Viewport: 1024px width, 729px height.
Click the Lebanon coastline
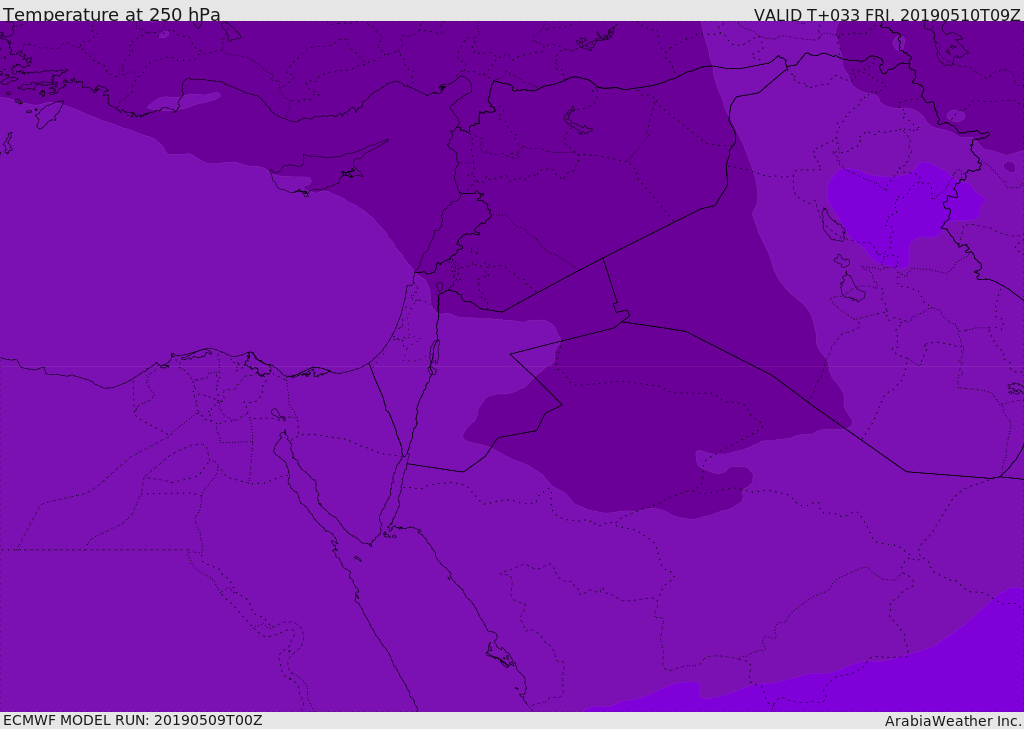[432, 245]
